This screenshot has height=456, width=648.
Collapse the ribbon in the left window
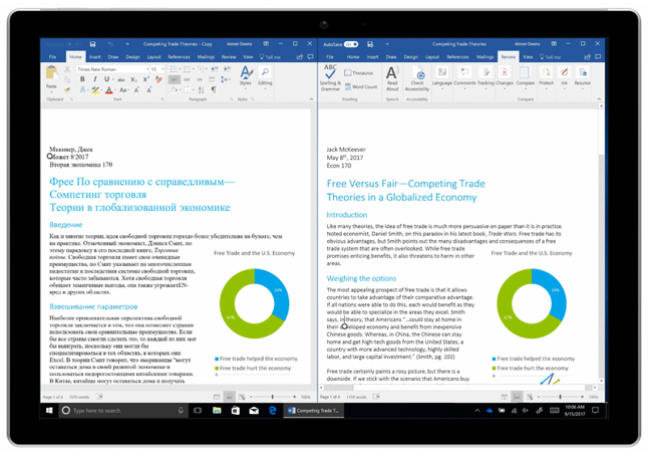(311, 99)
